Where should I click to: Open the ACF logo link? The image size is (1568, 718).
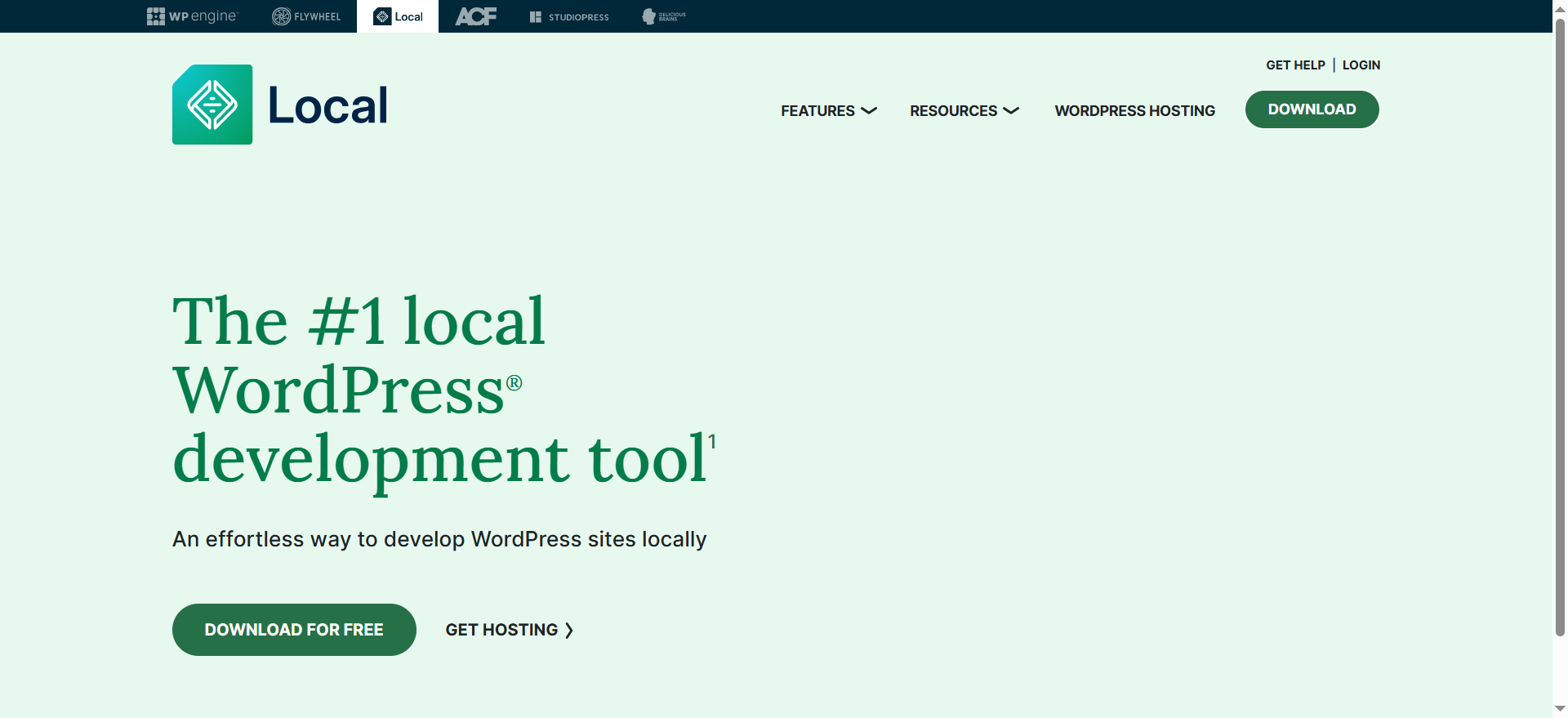475,16
